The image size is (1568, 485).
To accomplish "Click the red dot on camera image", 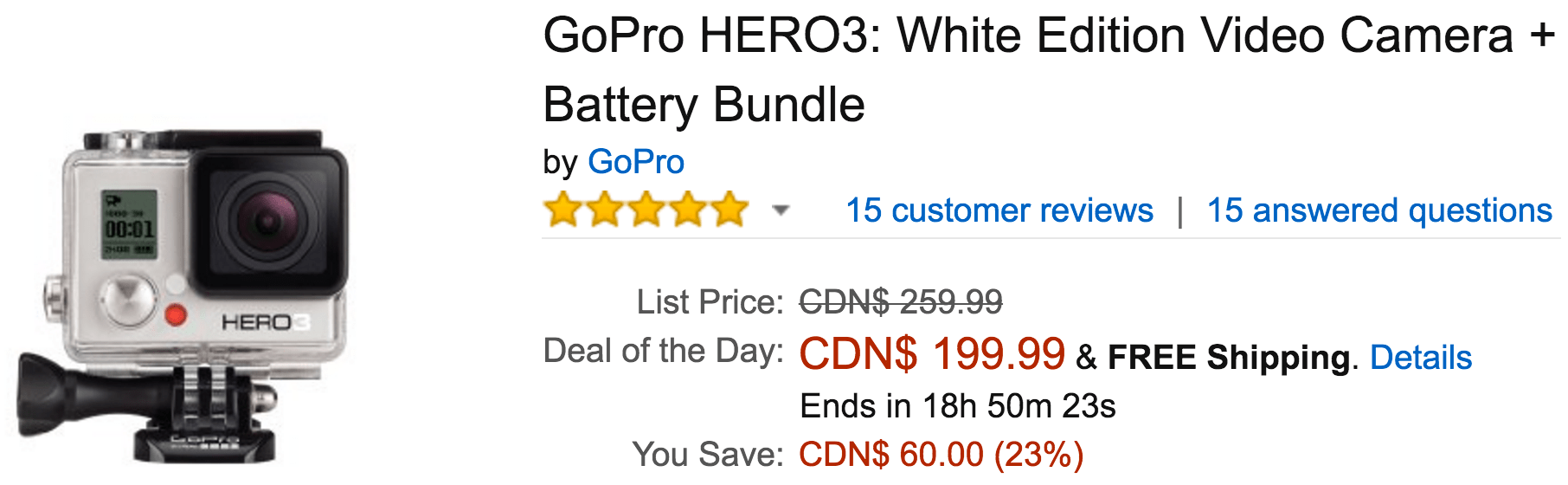I will (176, 314).
